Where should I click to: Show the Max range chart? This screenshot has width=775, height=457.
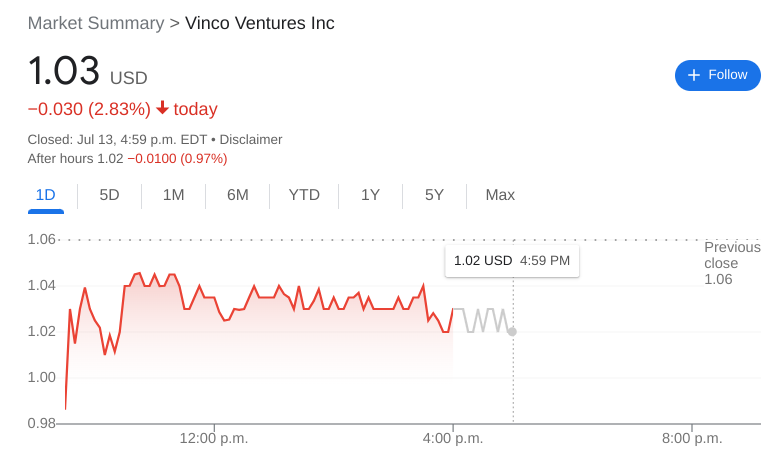click(x=500, y=195)
